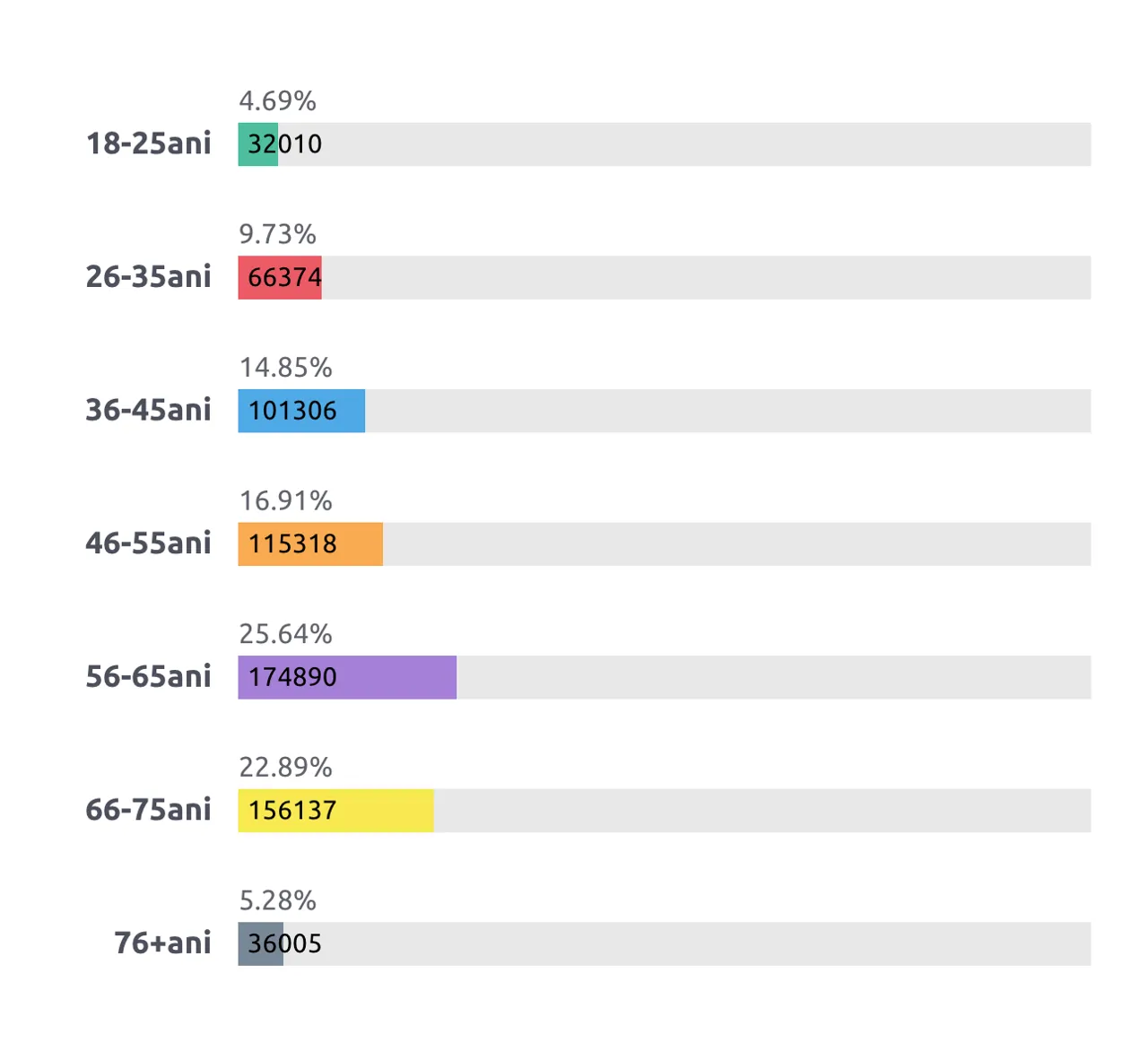
Task: Select the gray-blue 76+ani bar
Action: [x=261, y=943]
